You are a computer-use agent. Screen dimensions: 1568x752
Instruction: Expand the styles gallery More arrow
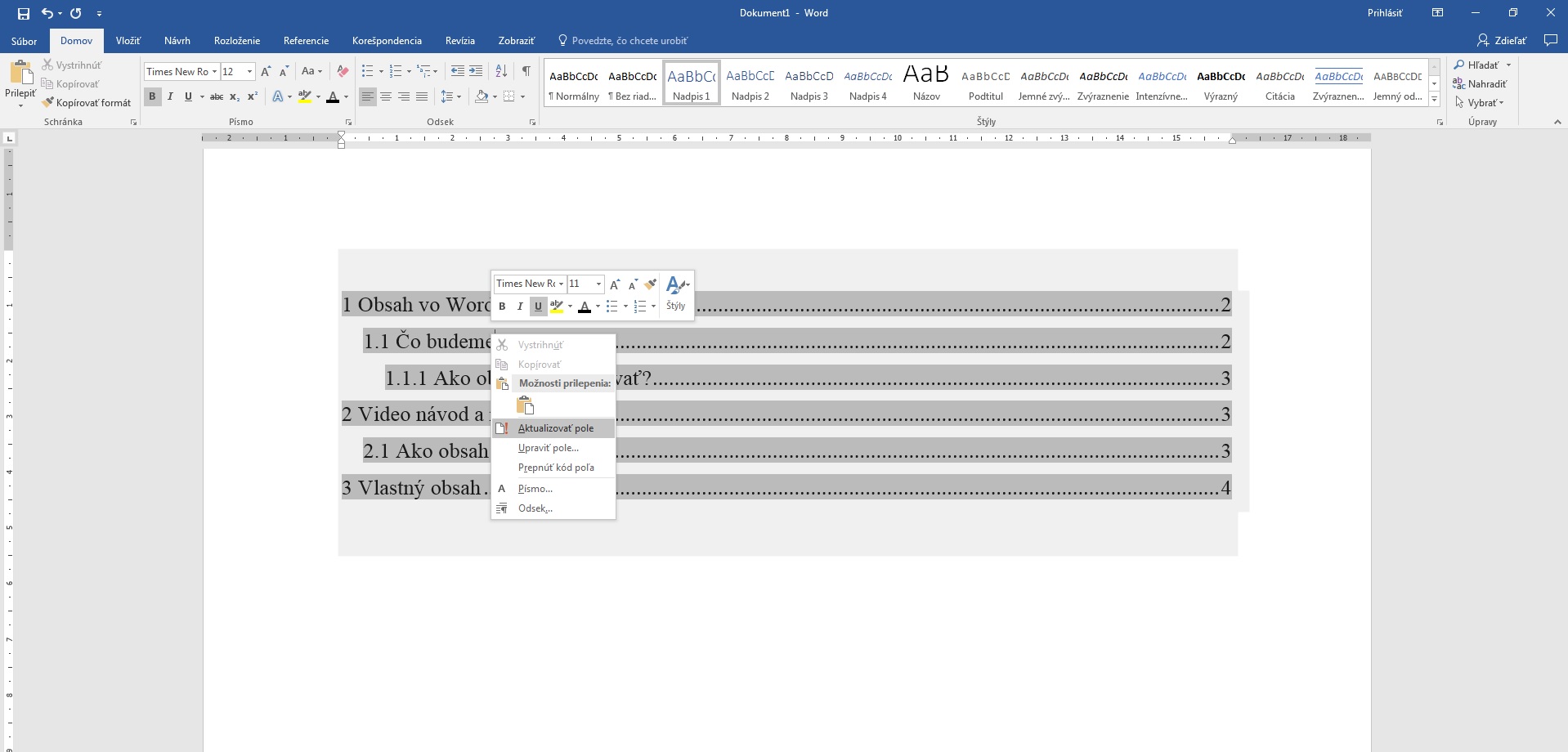tap(1434, 99)
